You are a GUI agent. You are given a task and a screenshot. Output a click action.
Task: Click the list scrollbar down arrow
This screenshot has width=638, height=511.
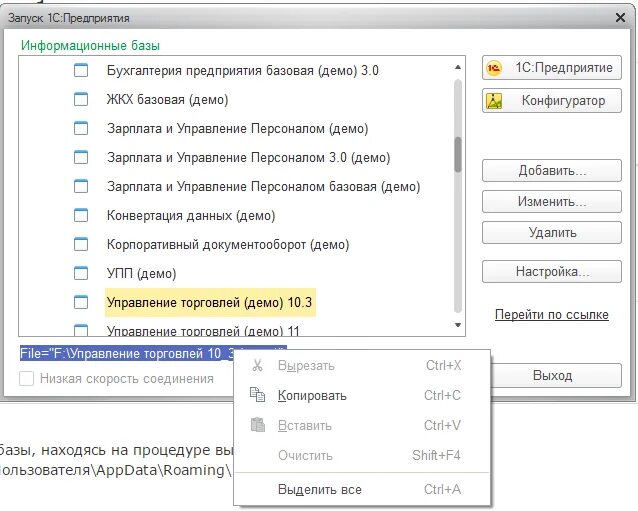[458, 325]
